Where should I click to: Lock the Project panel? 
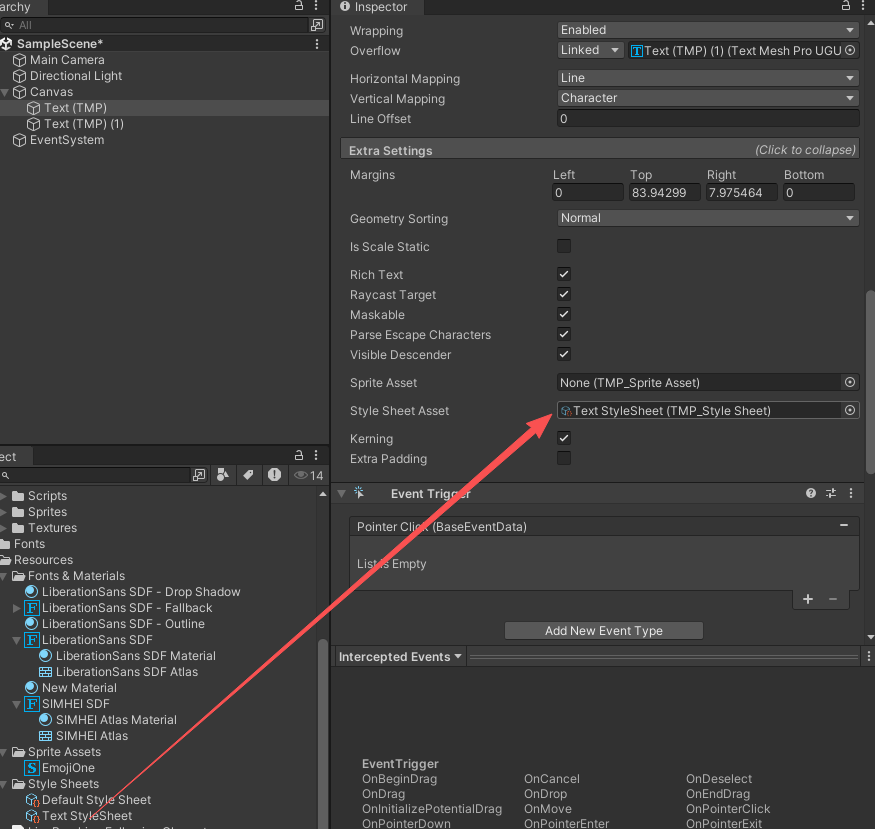[x=299, y=455]
